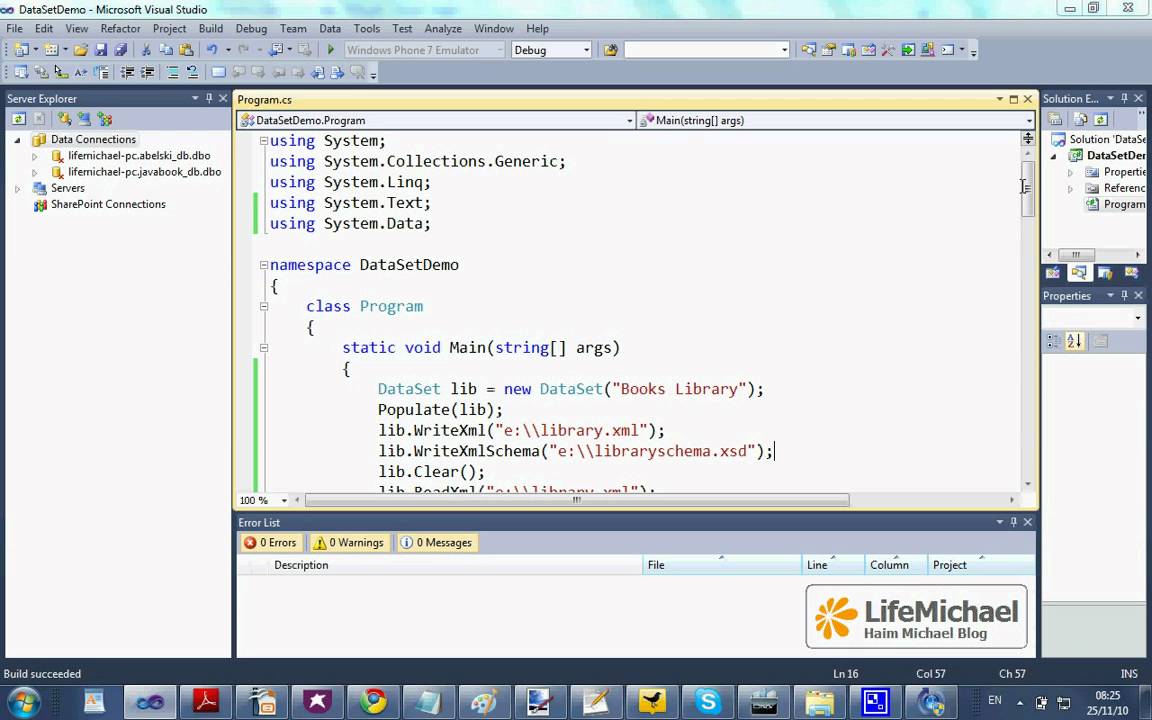Screen dimensions: 1152x720
Task: Open the Toolbox hammer-and-wrench icon
Action: pos(888,50)
